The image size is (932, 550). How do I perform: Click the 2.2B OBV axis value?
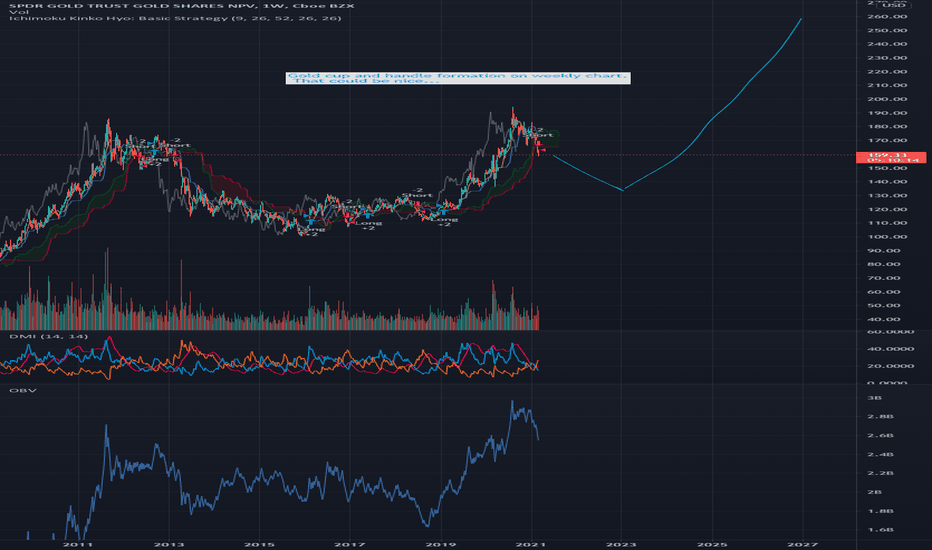click(880, 473)
